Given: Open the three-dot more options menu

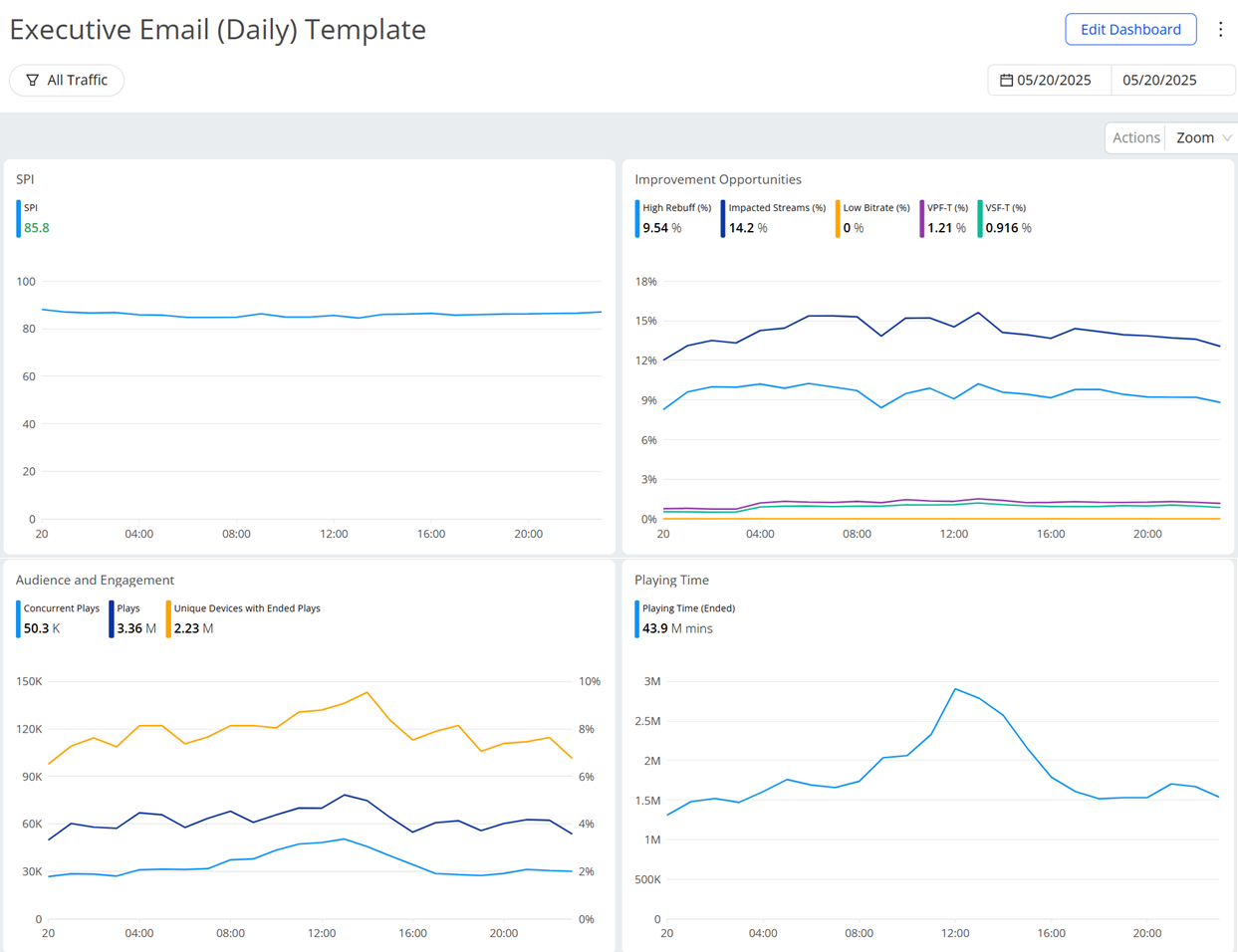Looking at the screenshot, I should (x=1220, y=29).
